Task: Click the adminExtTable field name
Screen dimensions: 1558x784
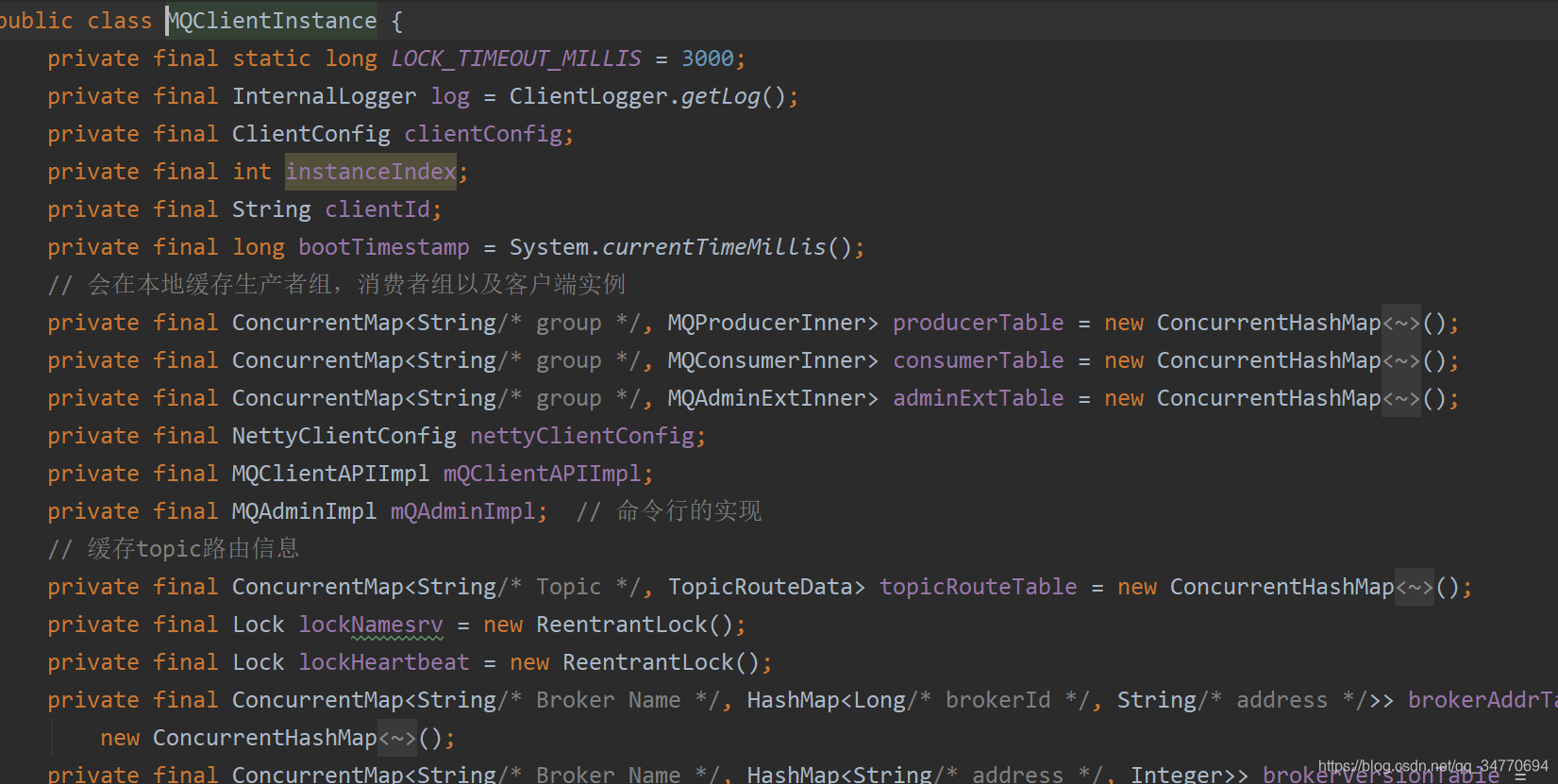Action: pyautogui.click(x=979, y=398)
